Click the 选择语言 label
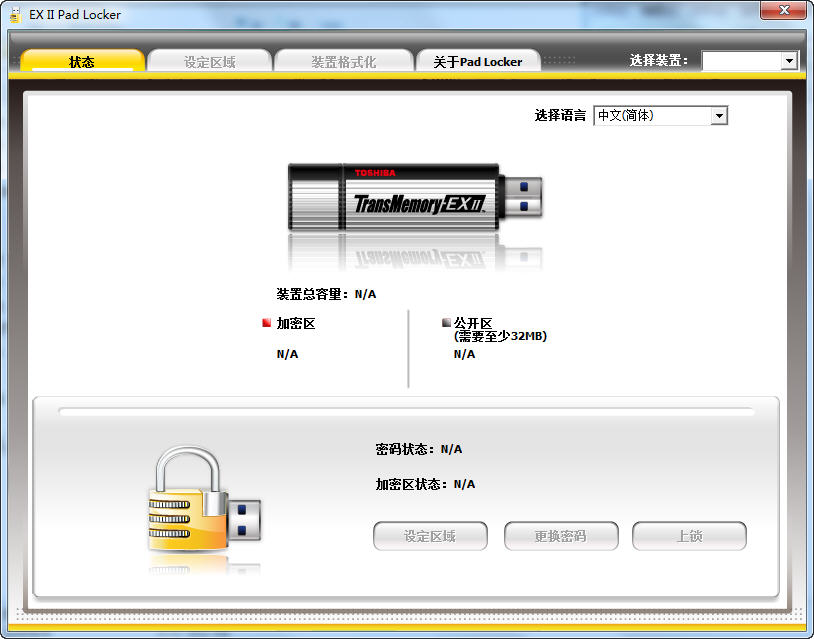 coord(560,115)
